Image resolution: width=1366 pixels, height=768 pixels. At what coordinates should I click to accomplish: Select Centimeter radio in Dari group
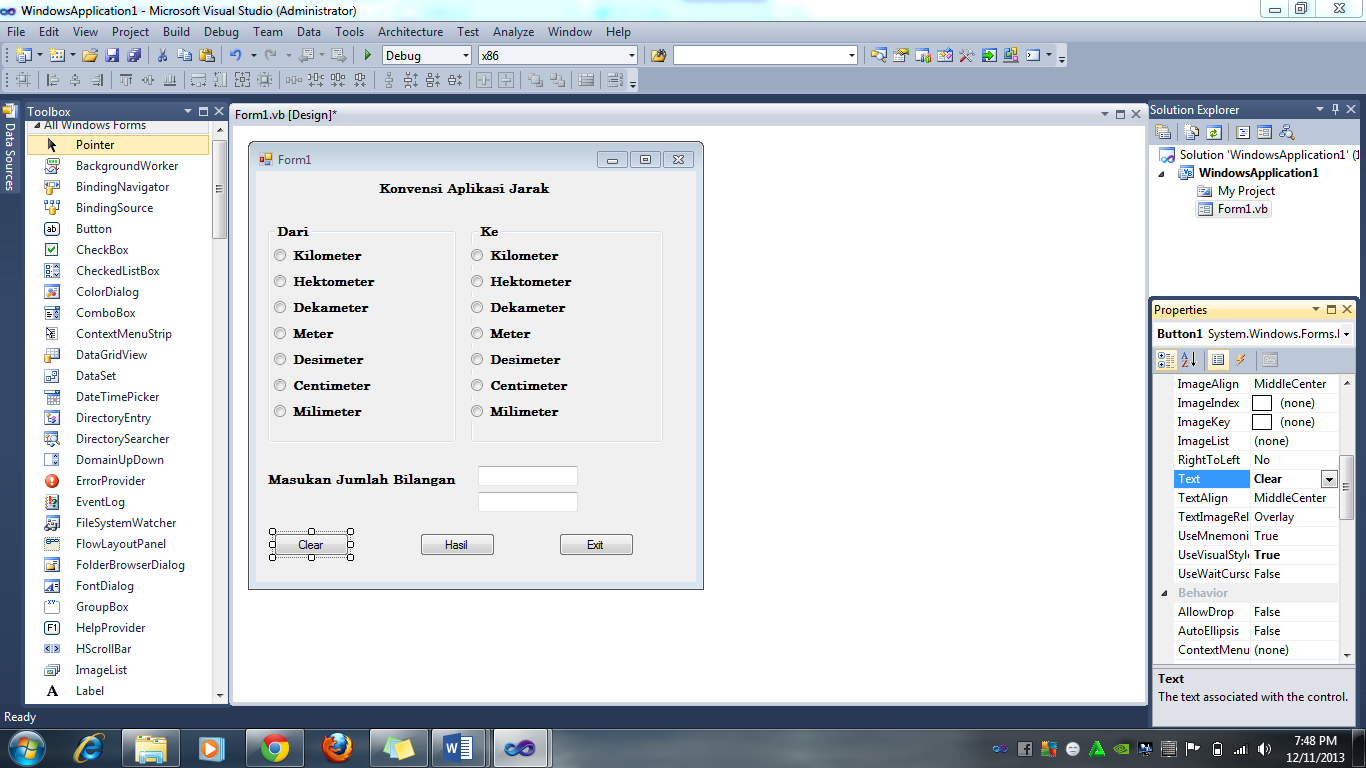click(x=280, y=386)
